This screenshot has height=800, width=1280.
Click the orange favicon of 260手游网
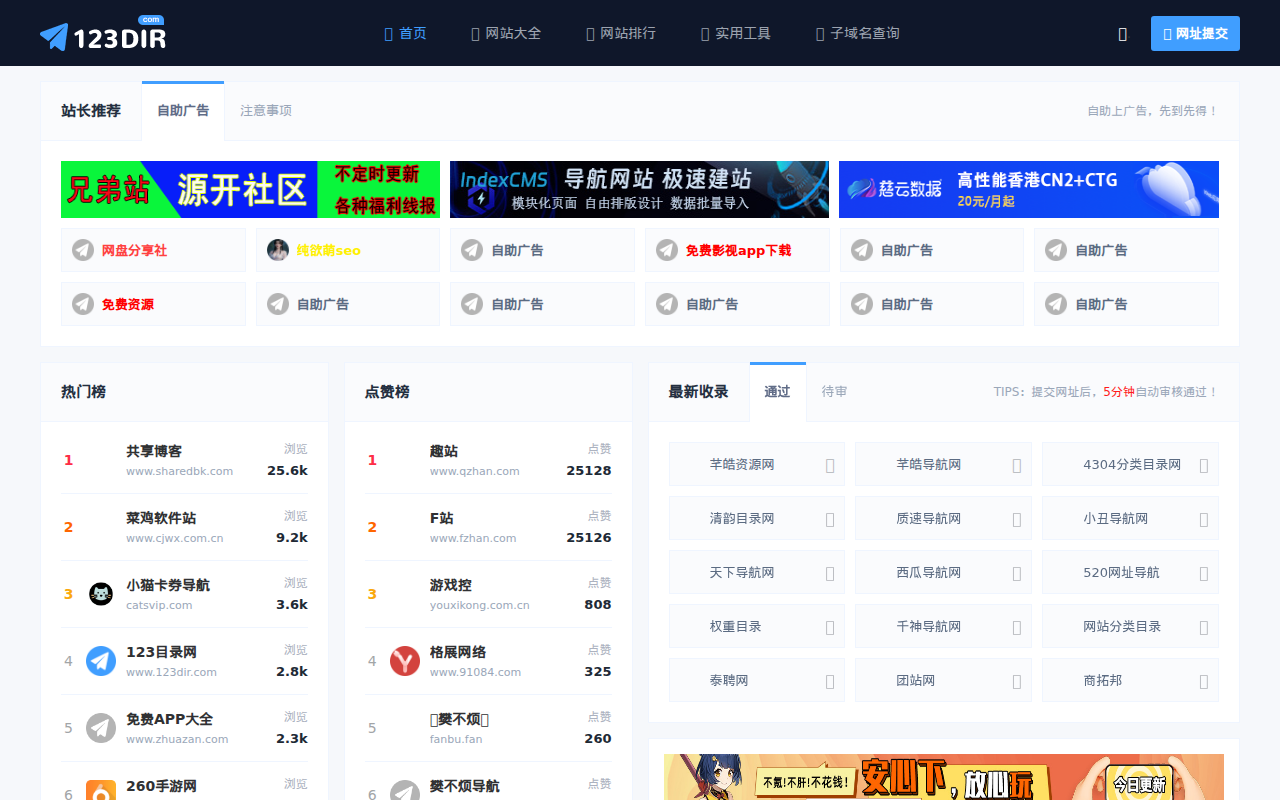tap(101, 789)
